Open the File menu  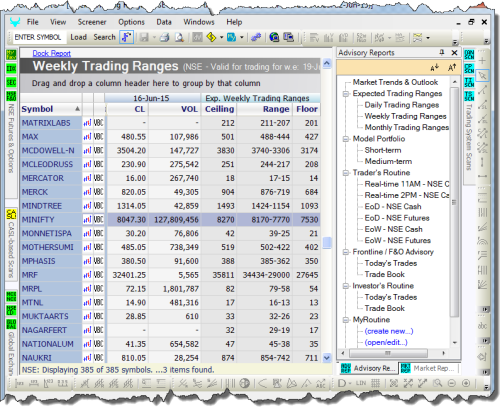point(33,22)
